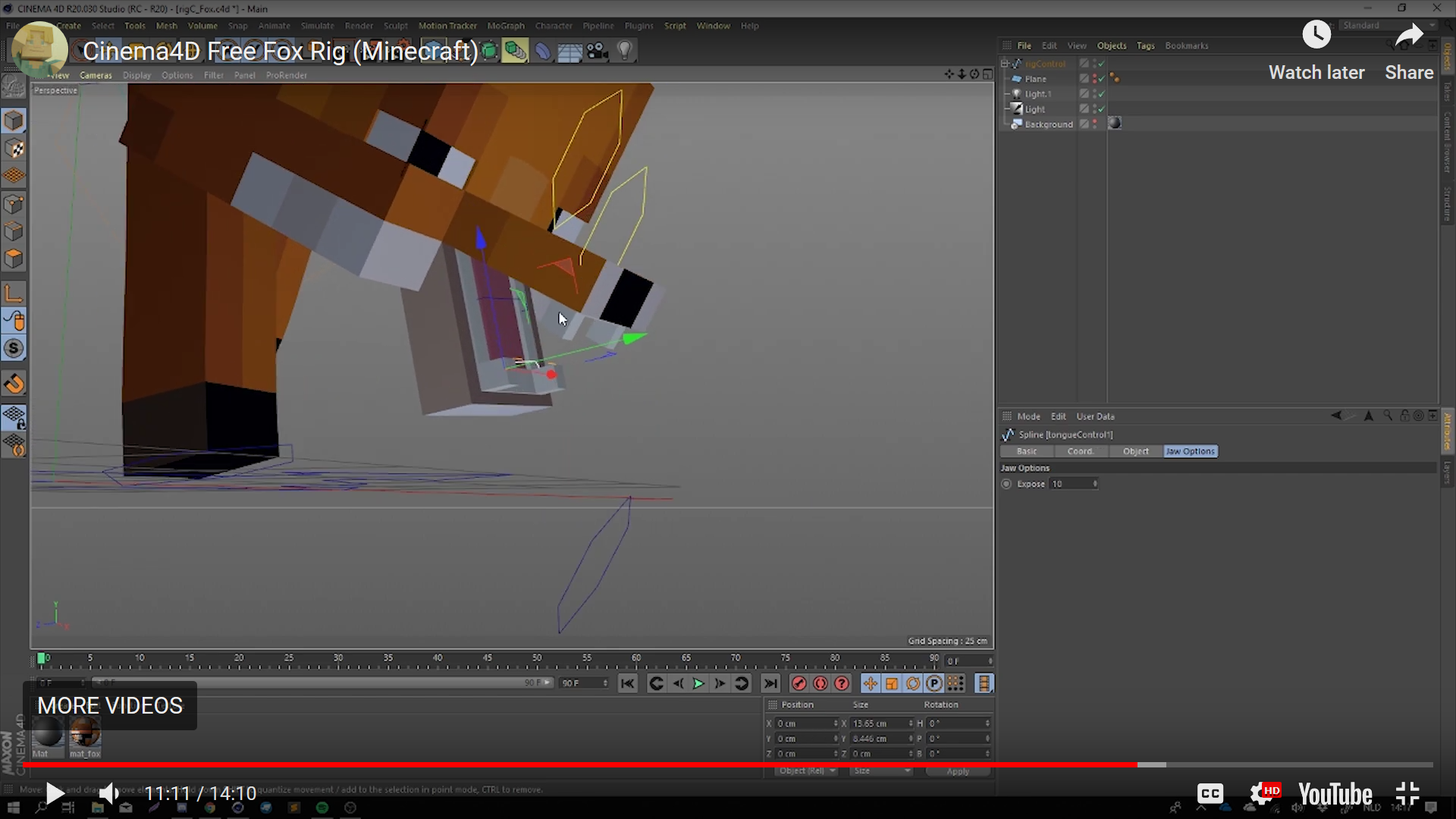The width and height of the screenshot is (1456, 819).
Task: Toggle the Snap S button
Action: pos(14,349)
